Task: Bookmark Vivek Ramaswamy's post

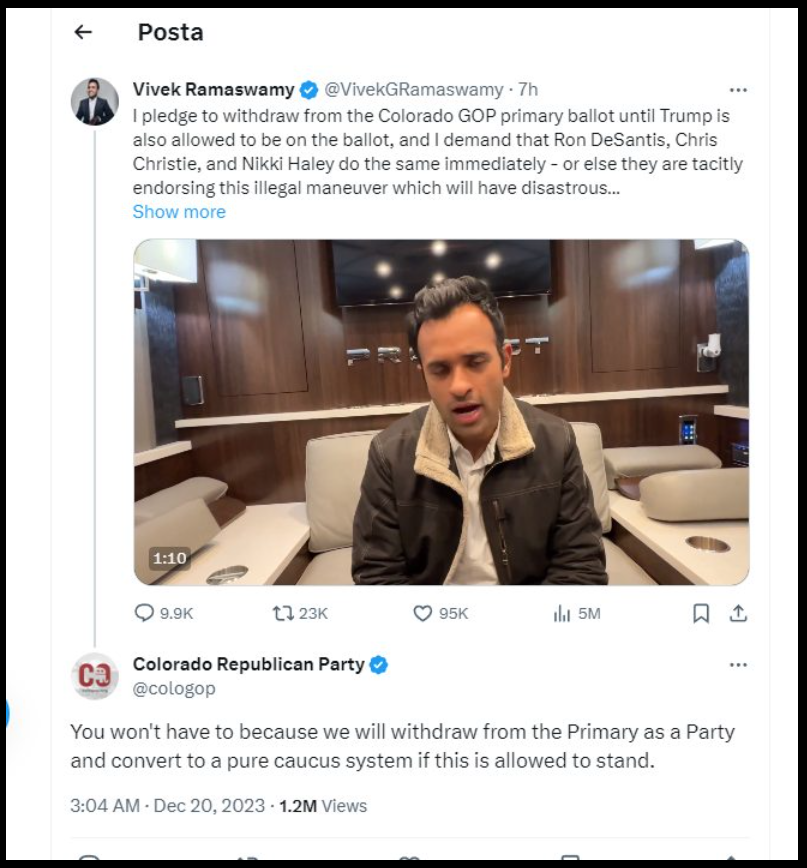Action: [x=701, y=613]
